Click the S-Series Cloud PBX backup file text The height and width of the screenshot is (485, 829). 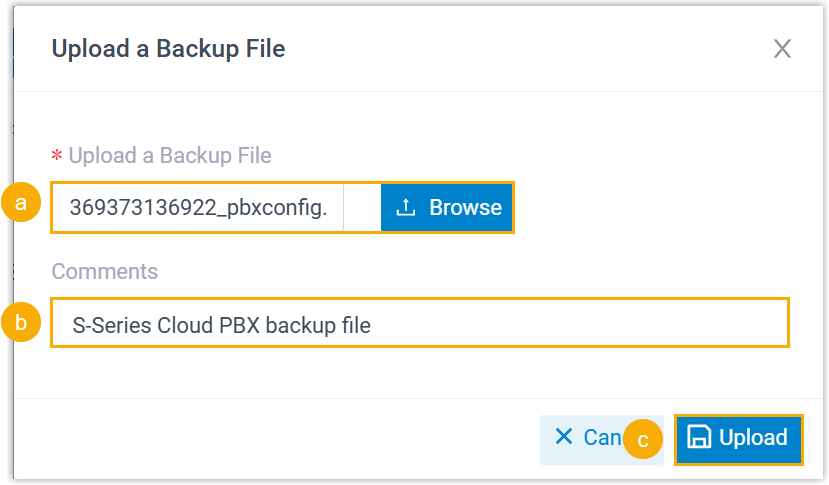coord(221,325)
